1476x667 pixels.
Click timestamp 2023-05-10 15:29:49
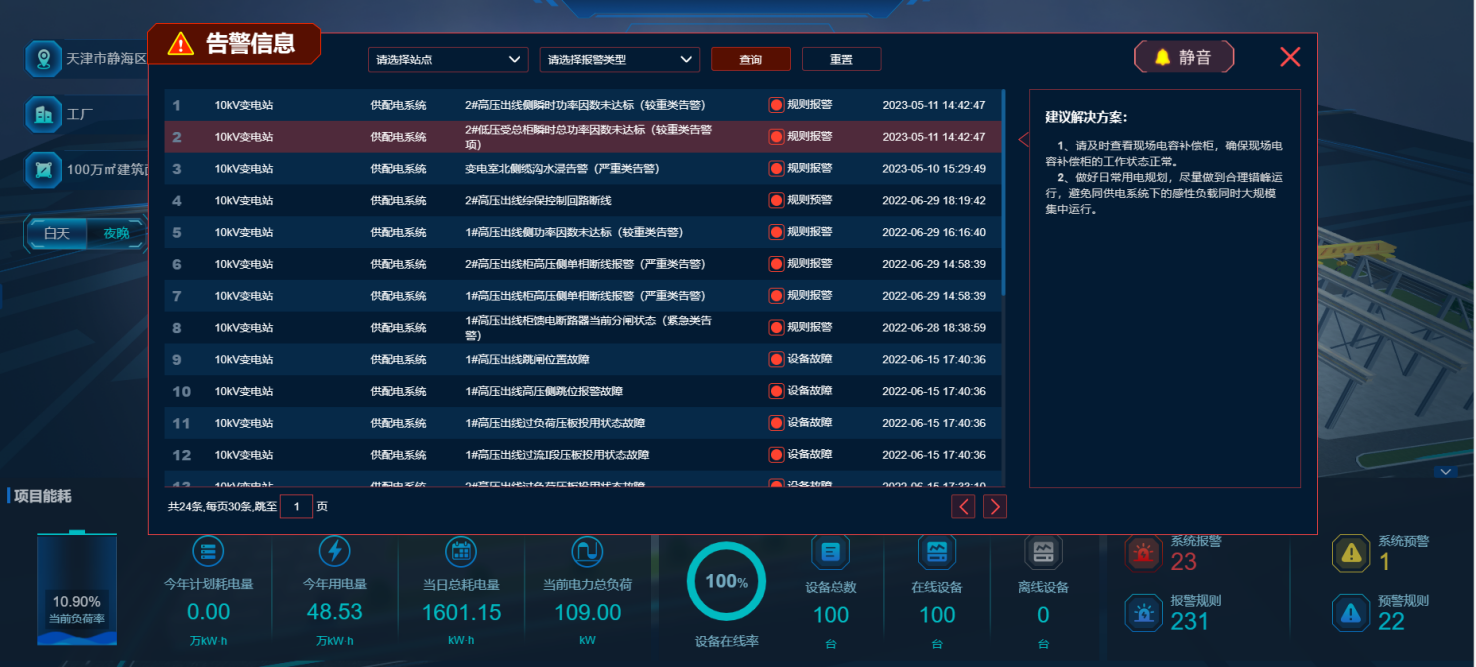click(x=934, y=169)
